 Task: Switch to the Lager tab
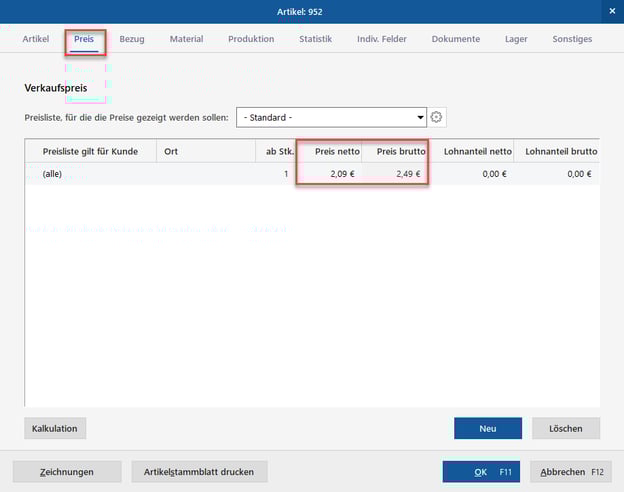point(516,39)
